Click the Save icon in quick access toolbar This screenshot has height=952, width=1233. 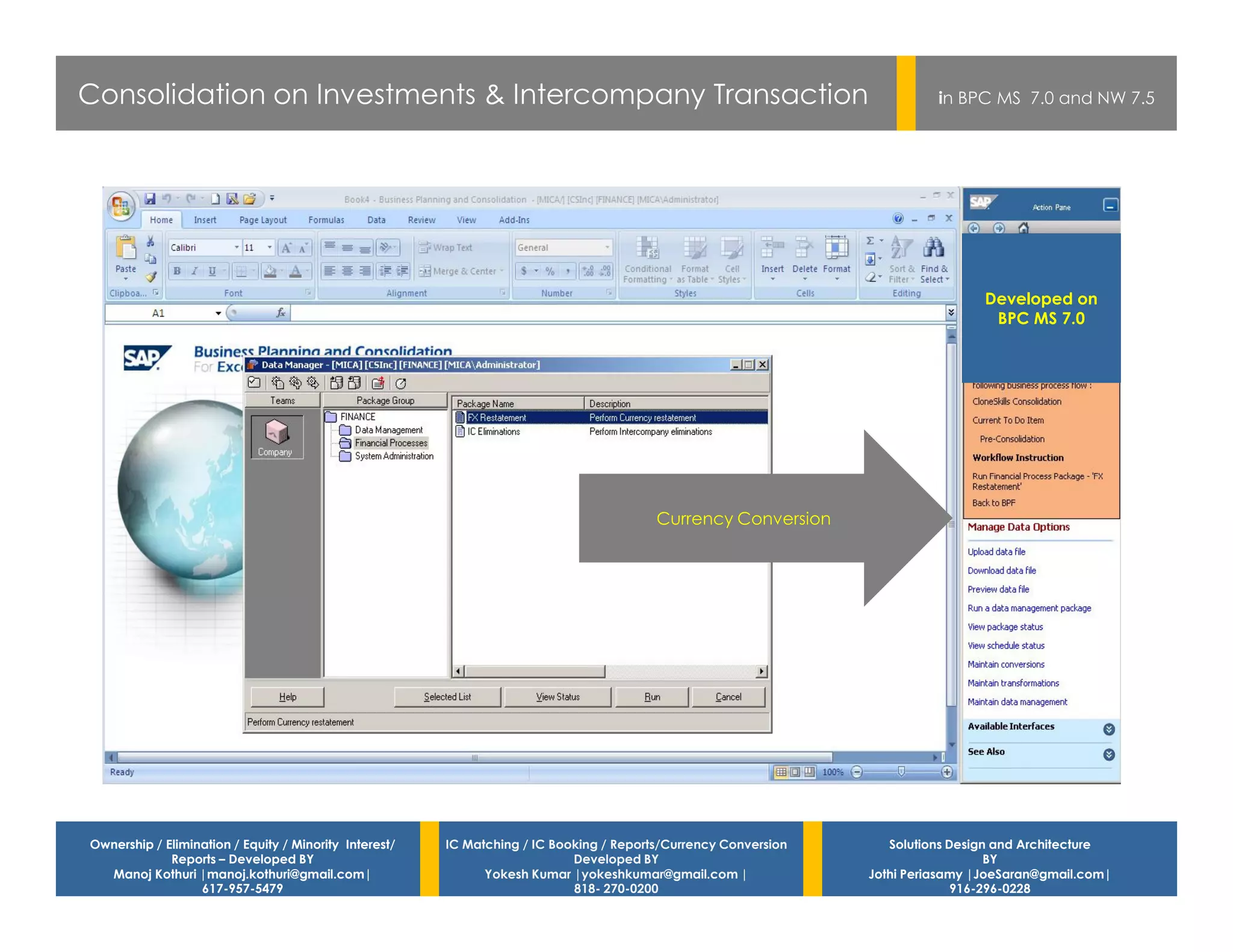click(150, 199)
